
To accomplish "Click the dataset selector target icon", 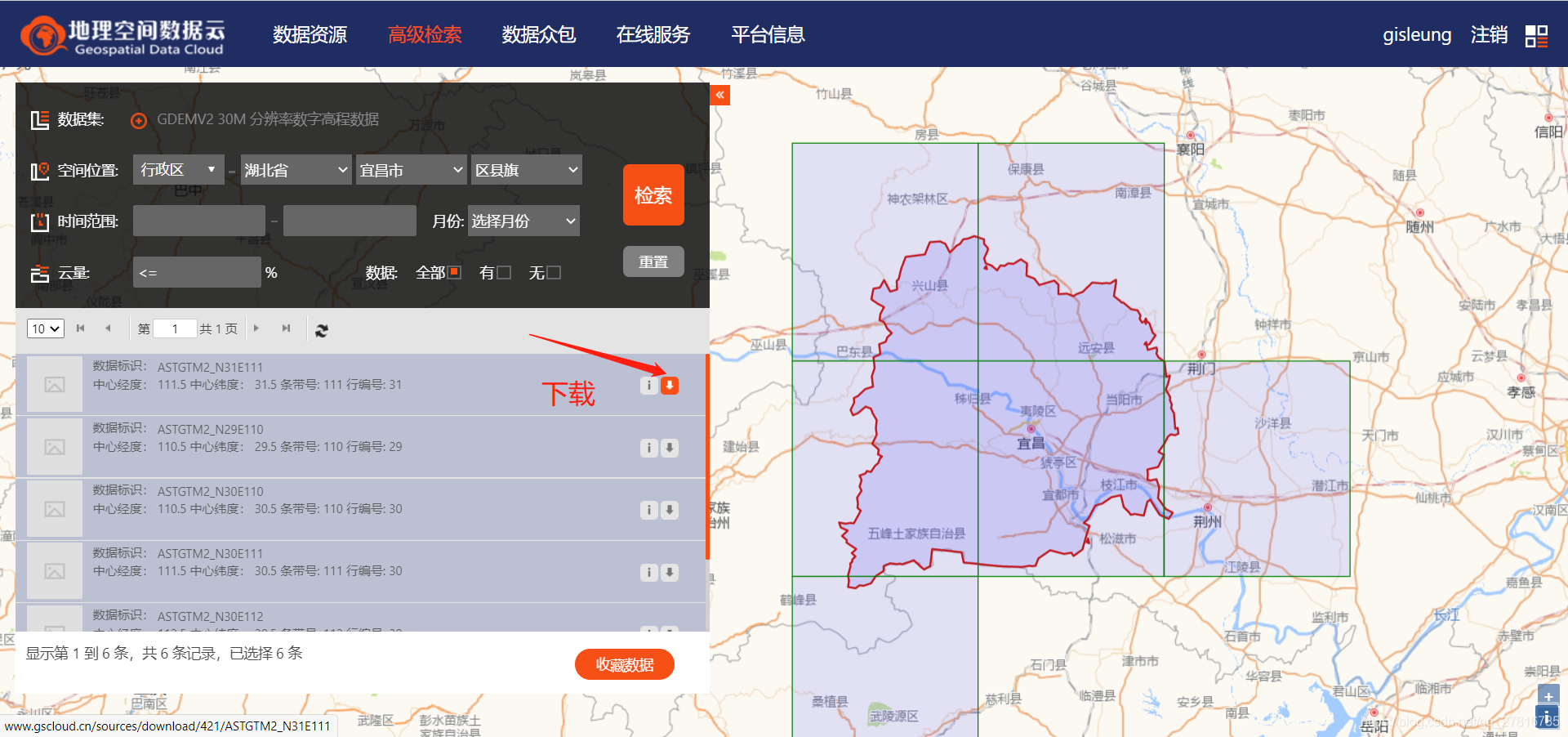I will 139,121.
